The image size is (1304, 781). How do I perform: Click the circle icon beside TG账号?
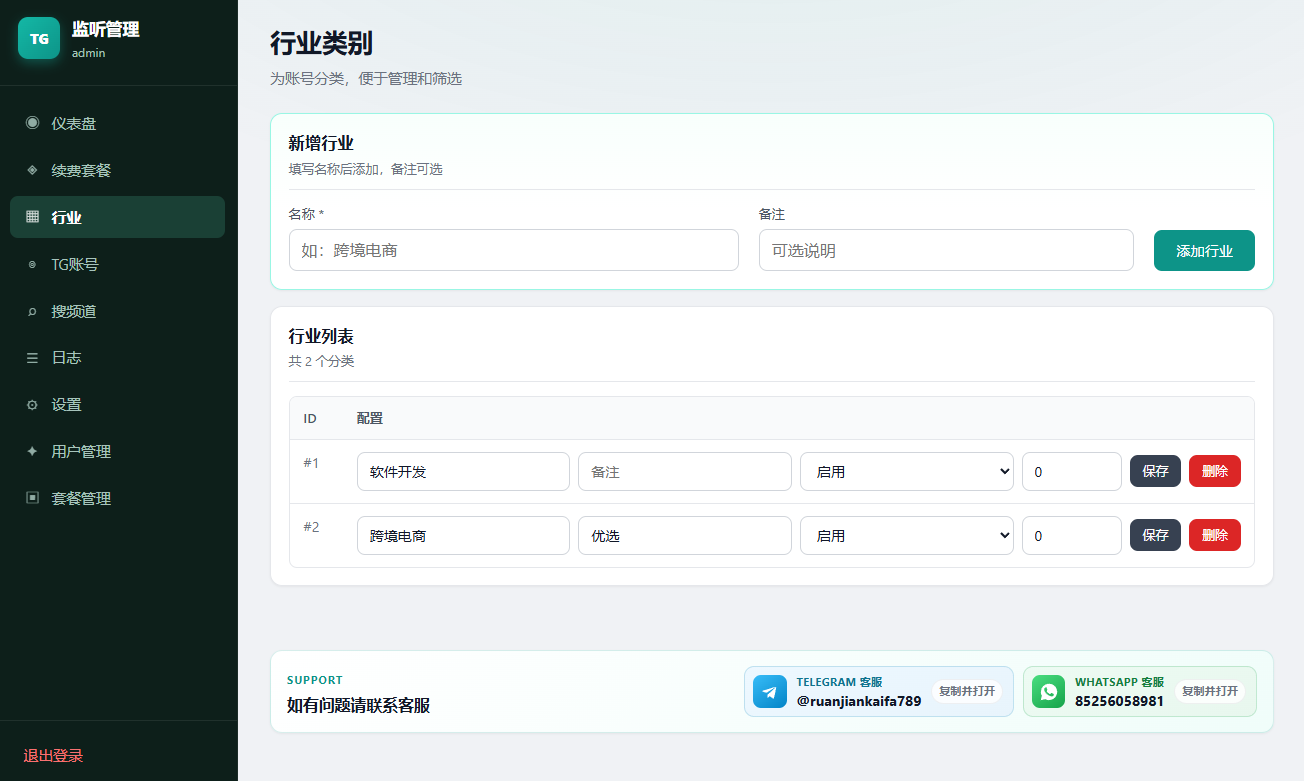click(32, 264)
